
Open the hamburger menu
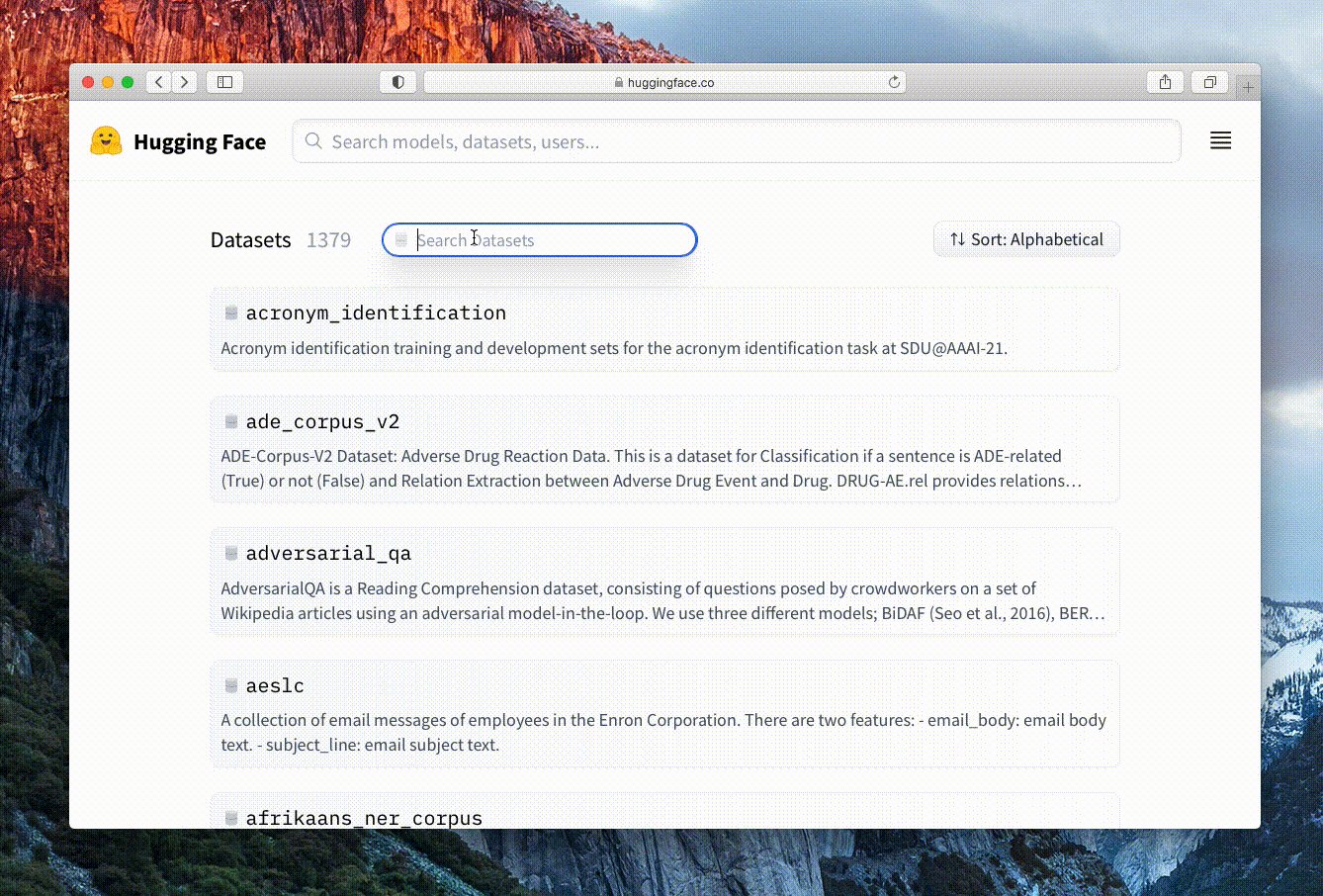[1221, 140]
